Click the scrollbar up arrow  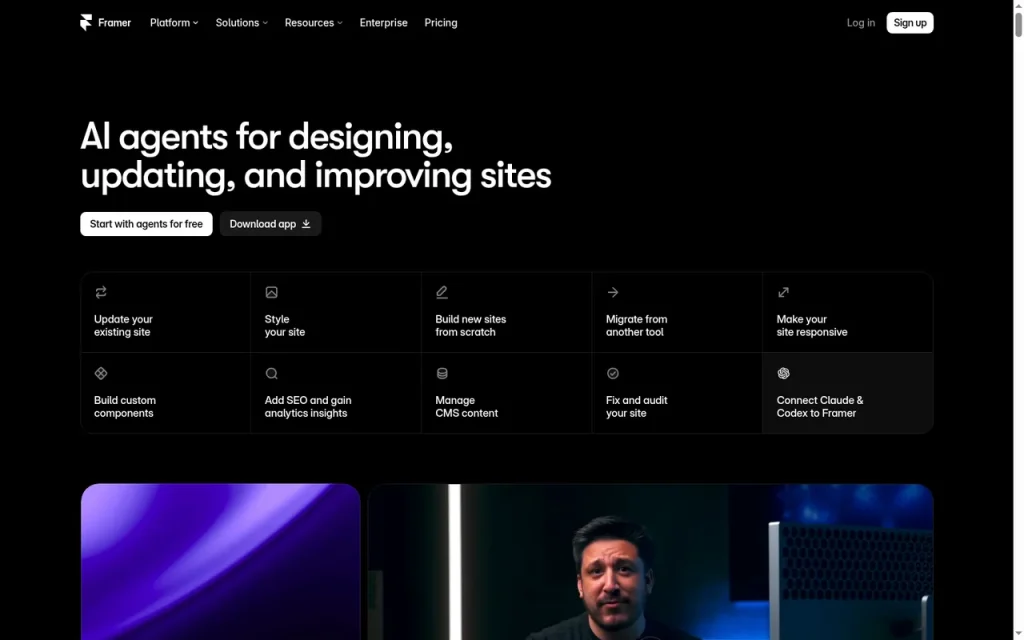pos(1018,5)
